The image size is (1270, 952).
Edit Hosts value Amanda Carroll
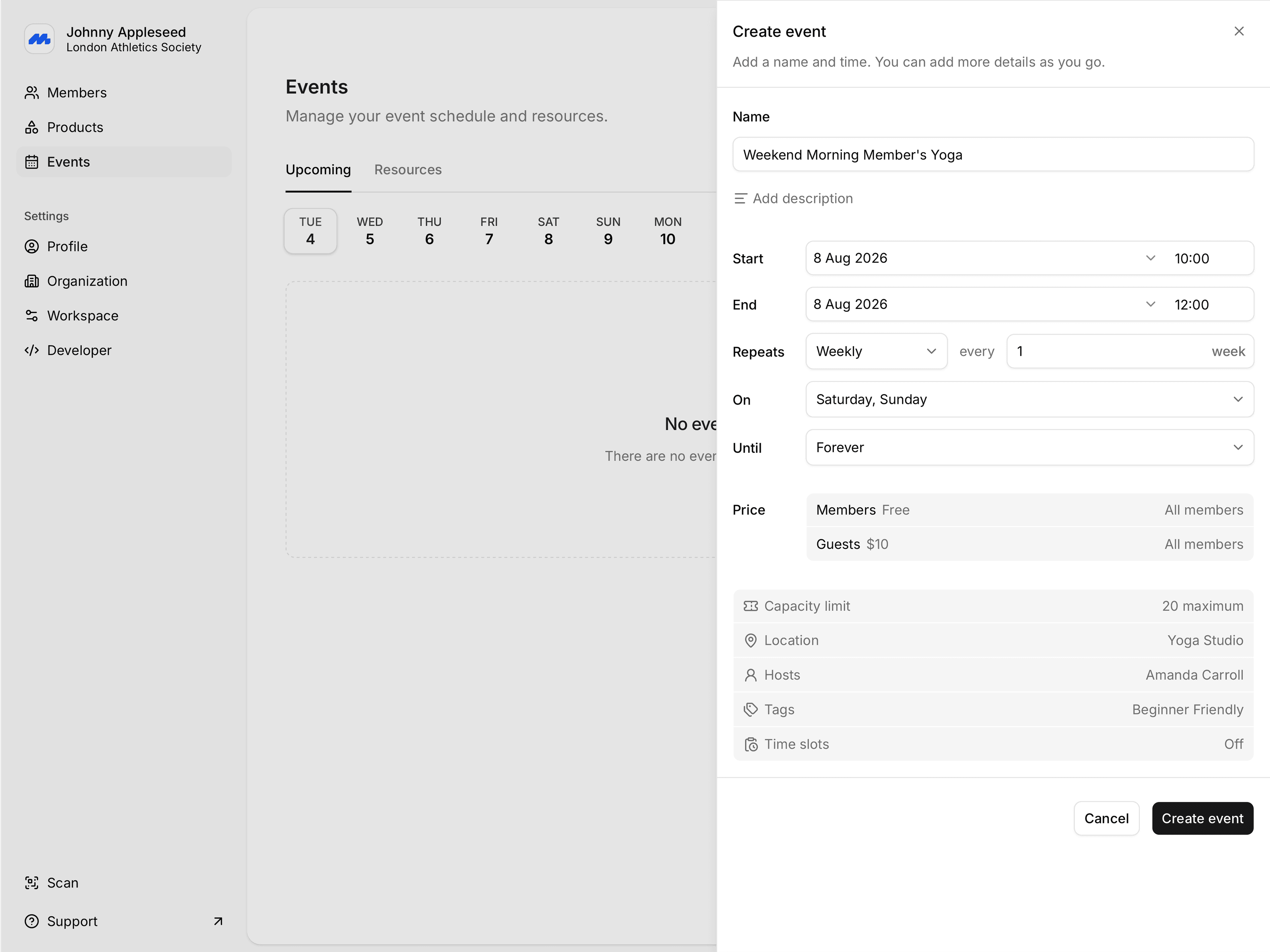point(993,675)
